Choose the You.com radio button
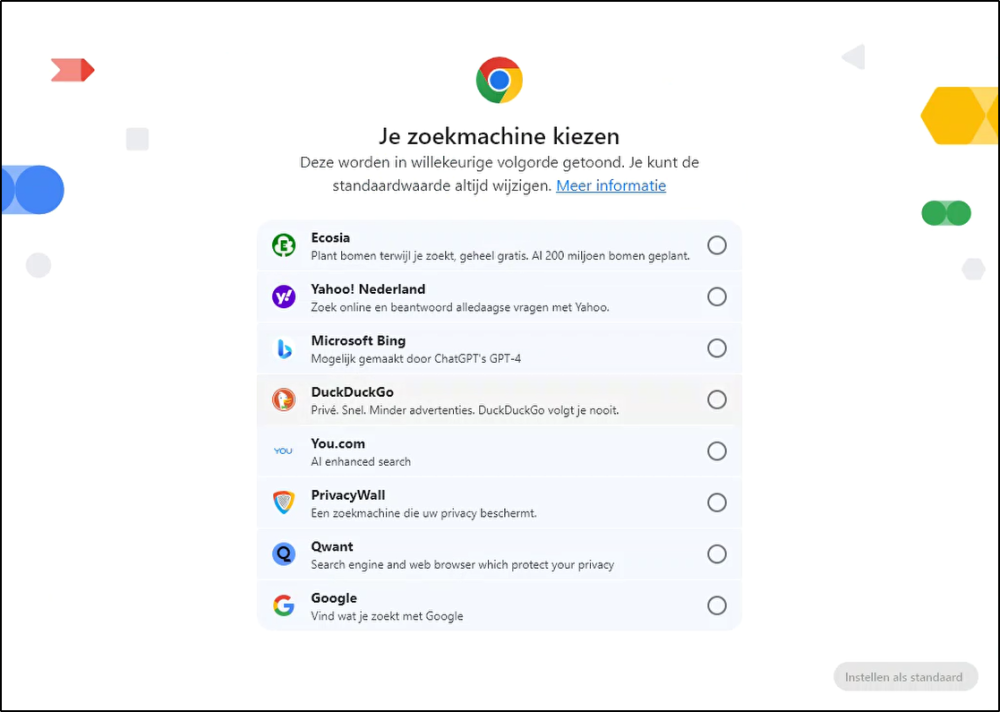This screenshot has height=712, width=1000. 717,451
